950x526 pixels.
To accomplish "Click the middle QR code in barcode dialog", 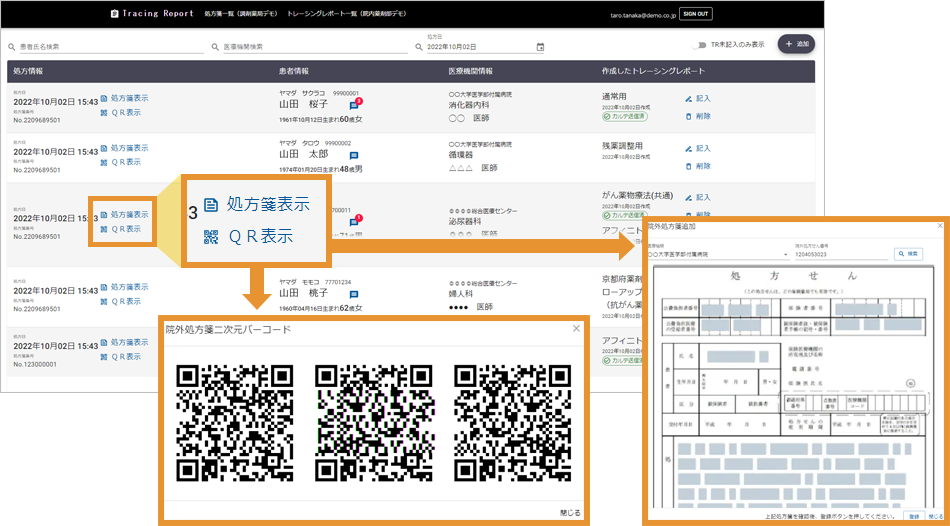I will click(374, 424).
